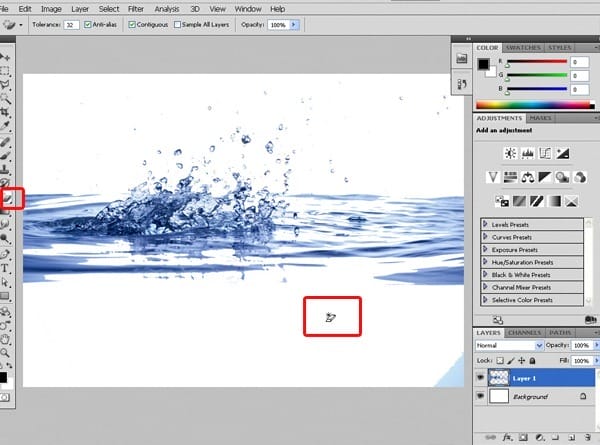The image size is (600, 445).
Task: Add a Gradient Map adjustment
Action: pyautogui.click(x=554, y=201)
